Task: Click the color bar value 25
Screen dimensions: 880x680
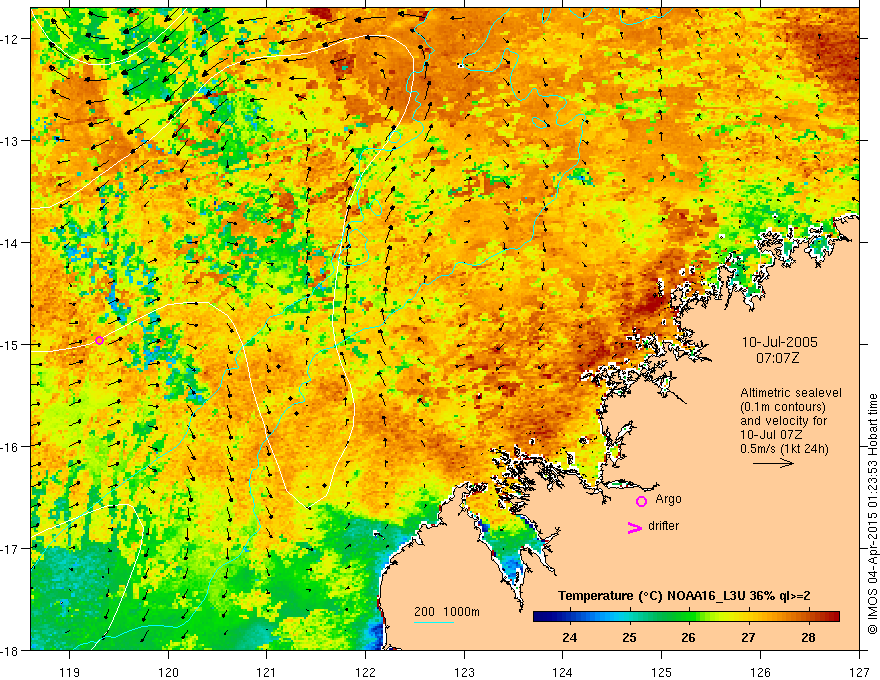Action: (629, 638)
